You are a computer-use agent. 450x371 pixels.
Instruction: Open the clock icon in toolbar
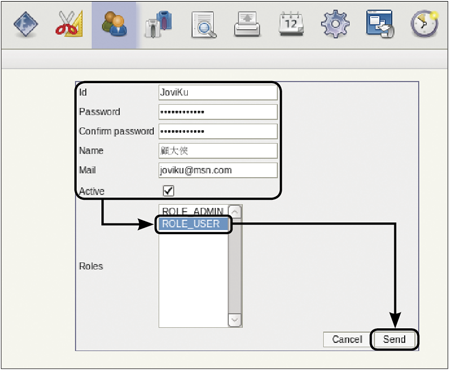coord(424,24)
